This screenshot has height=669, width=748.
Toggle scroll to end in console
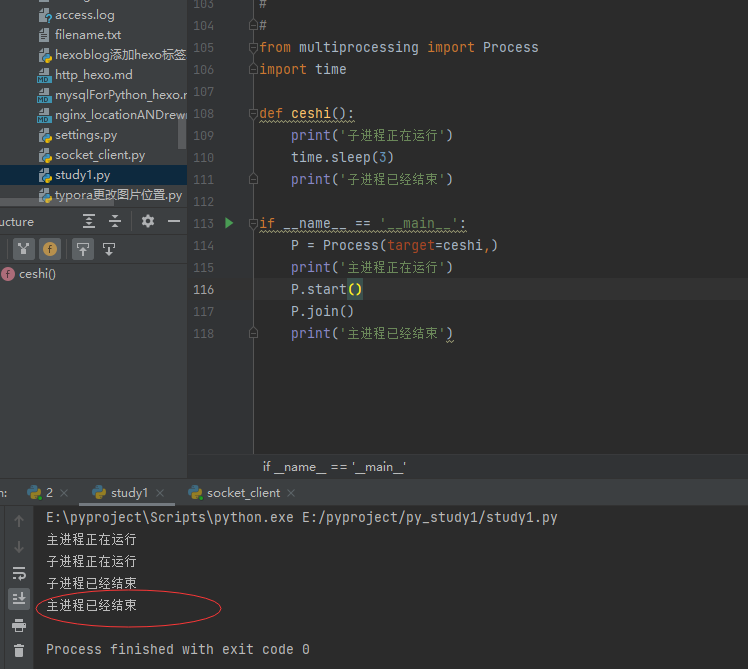pyautogui.click(x=19, y=598)
